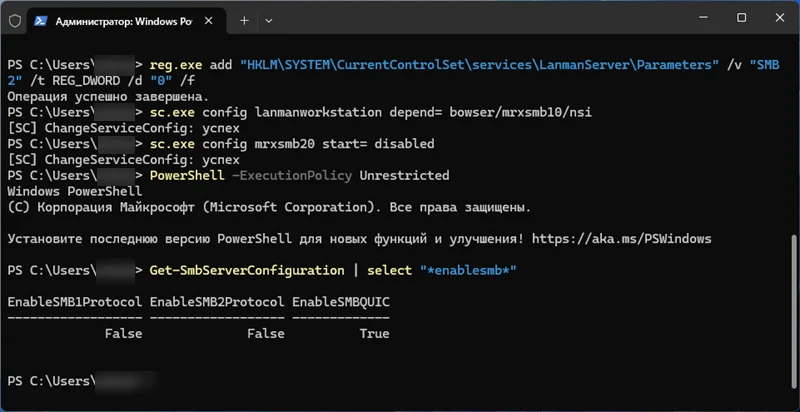Expand the new tab profile dropdown
800x412 pixels.
269,21
